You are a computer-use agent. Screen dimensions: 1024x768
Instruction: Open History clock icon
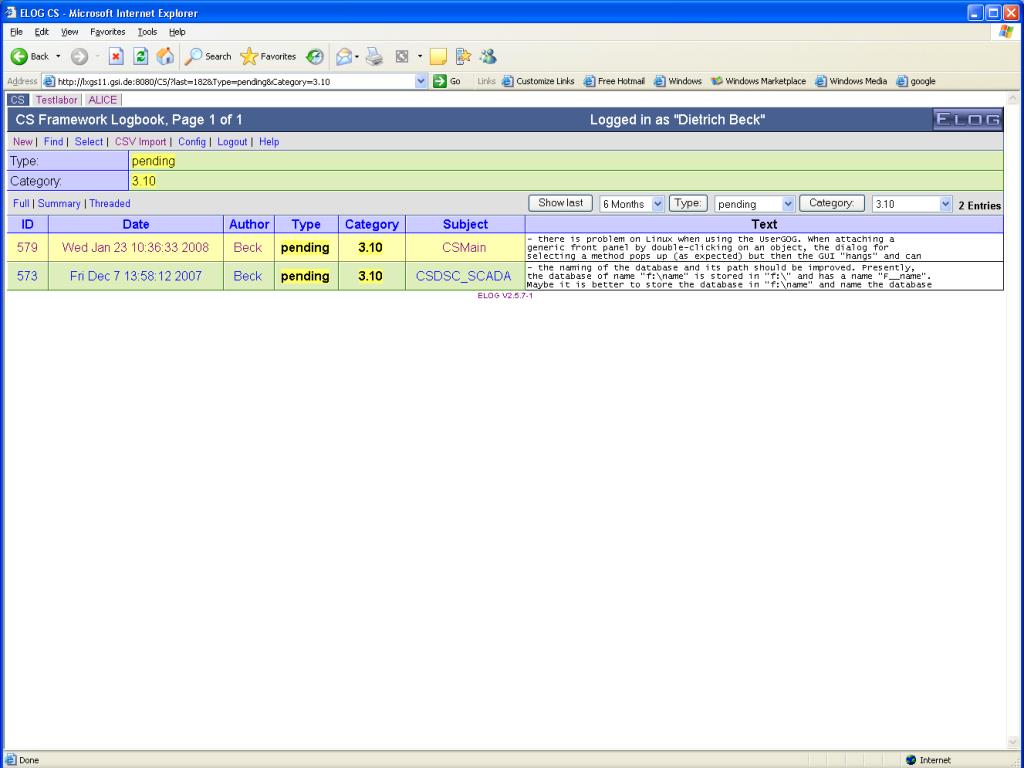click(x=315, y=57)
